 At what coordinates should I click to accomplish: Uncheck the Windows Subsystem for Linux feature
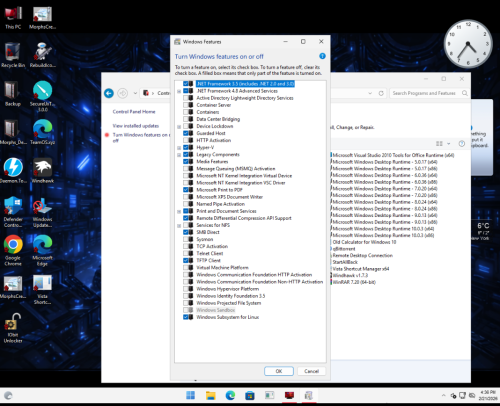pyautogui.click(x=186, y=317)
